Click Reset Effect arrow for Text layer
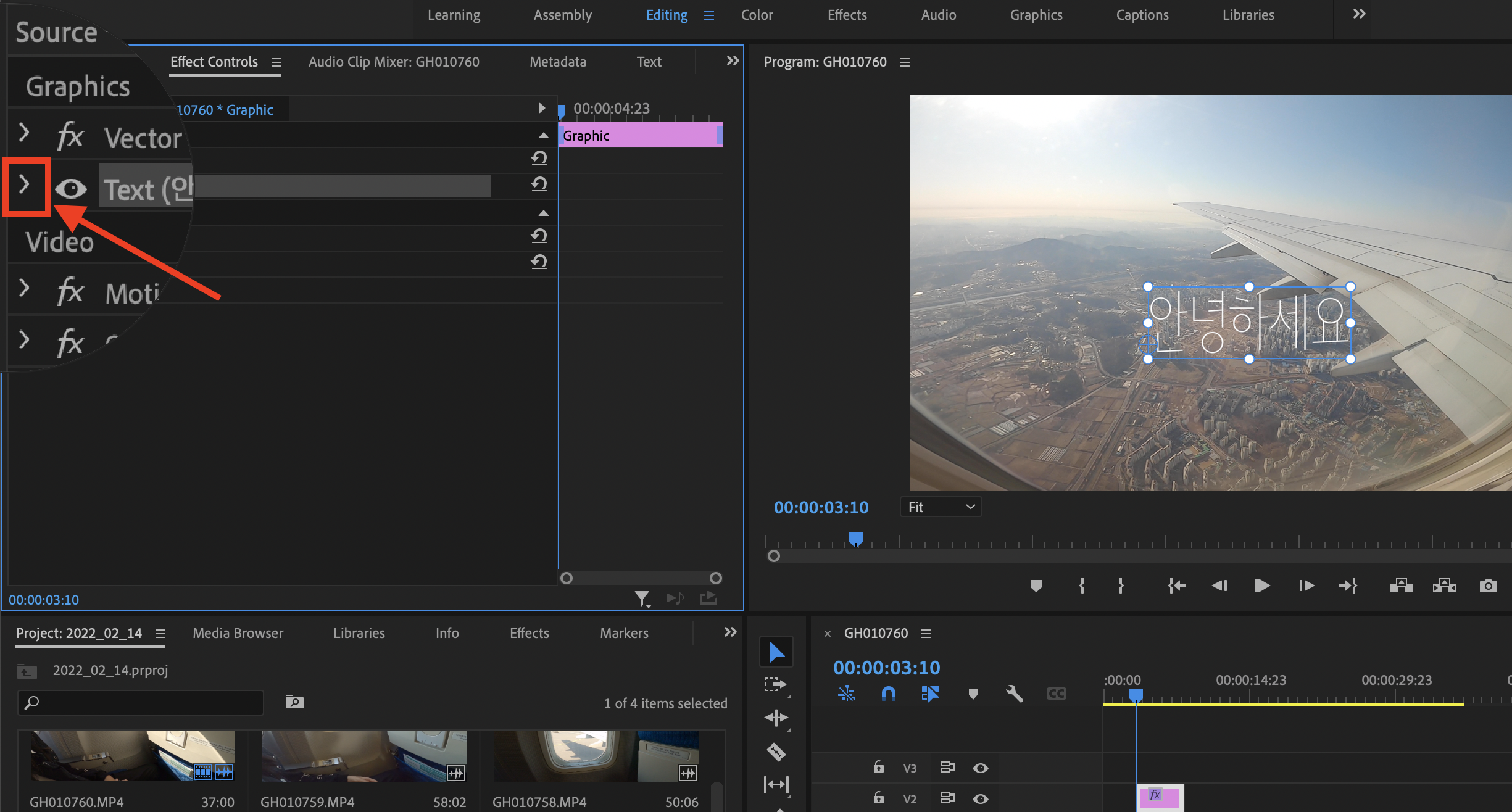The width and height of the screenshot is (1512, 812). tap(539, 184)
